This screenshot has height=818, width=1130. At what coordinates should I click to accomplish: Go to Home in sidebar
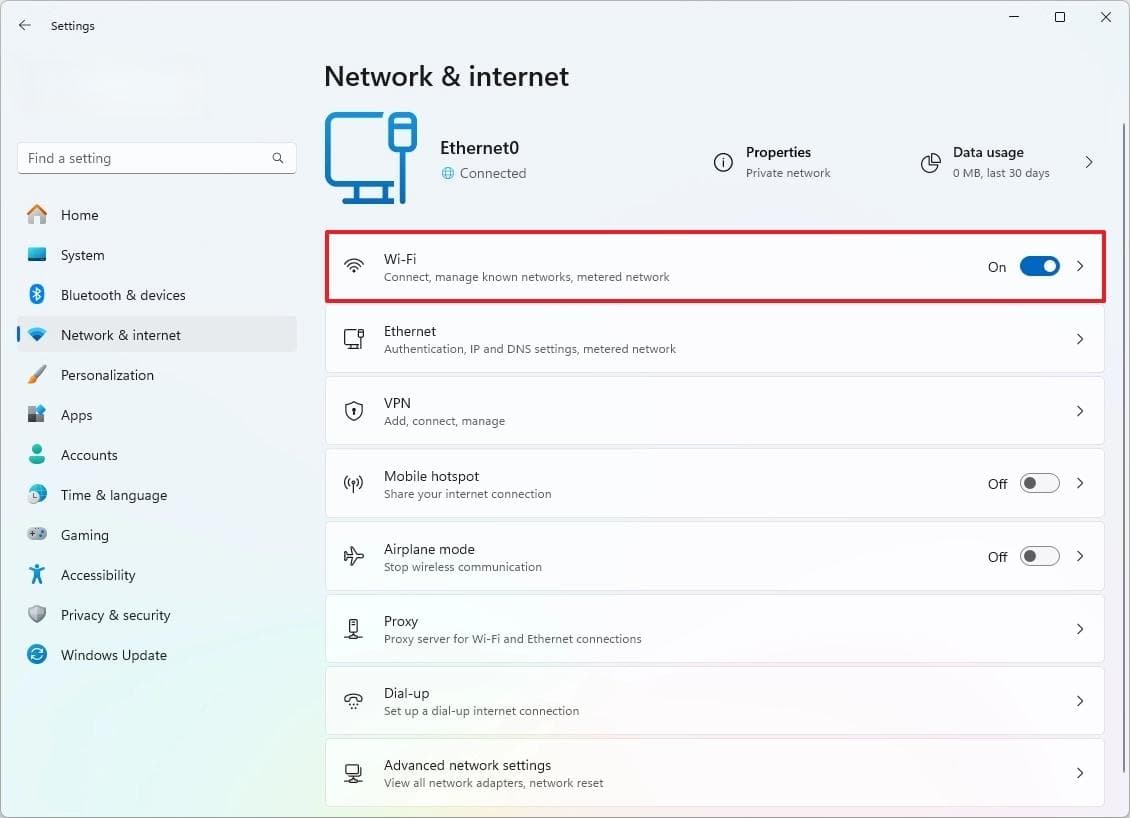pos(157,214)
